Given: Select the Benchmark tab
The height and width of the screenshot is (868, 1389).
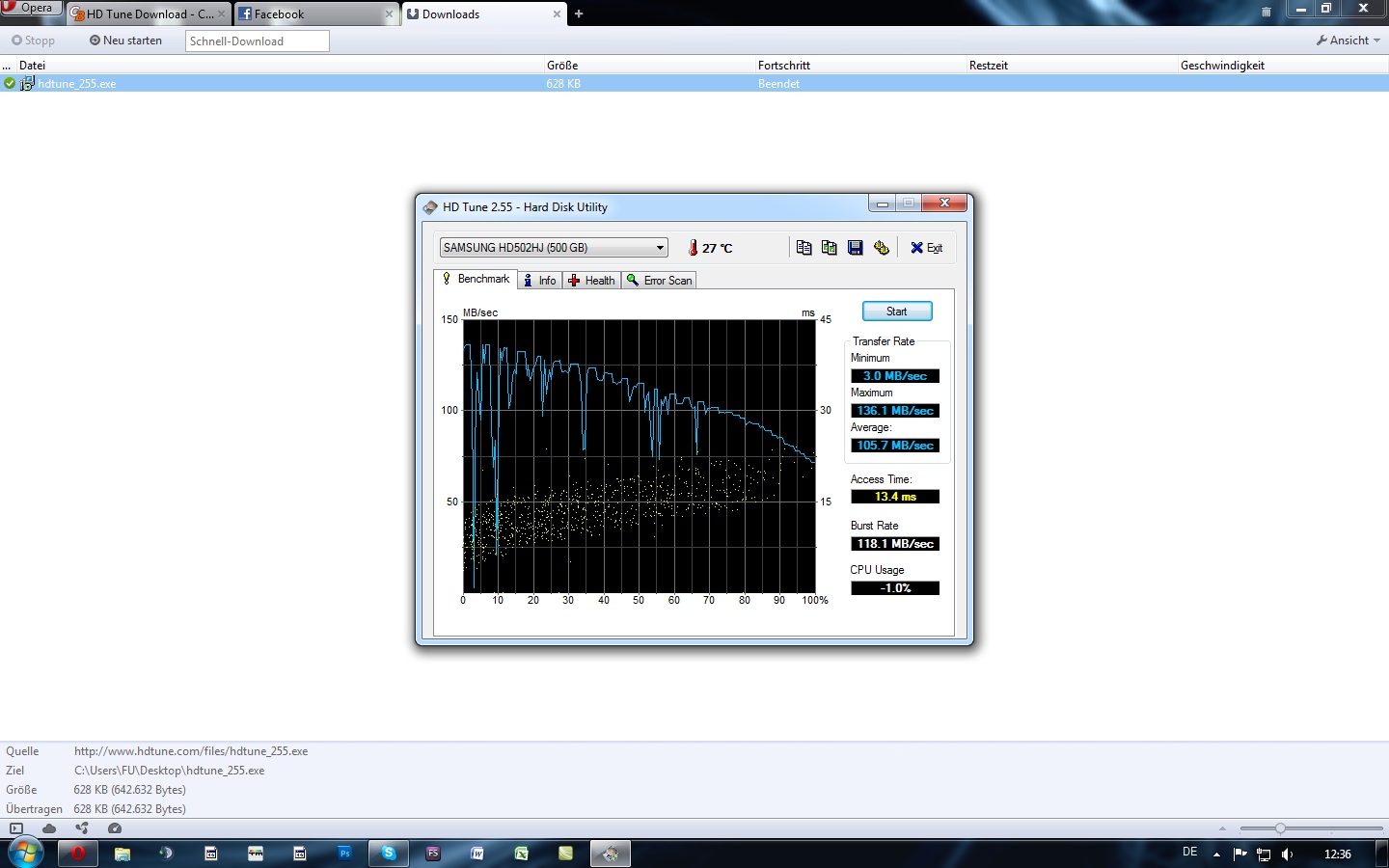Looking at the screenshot, I should pos(476,279).
